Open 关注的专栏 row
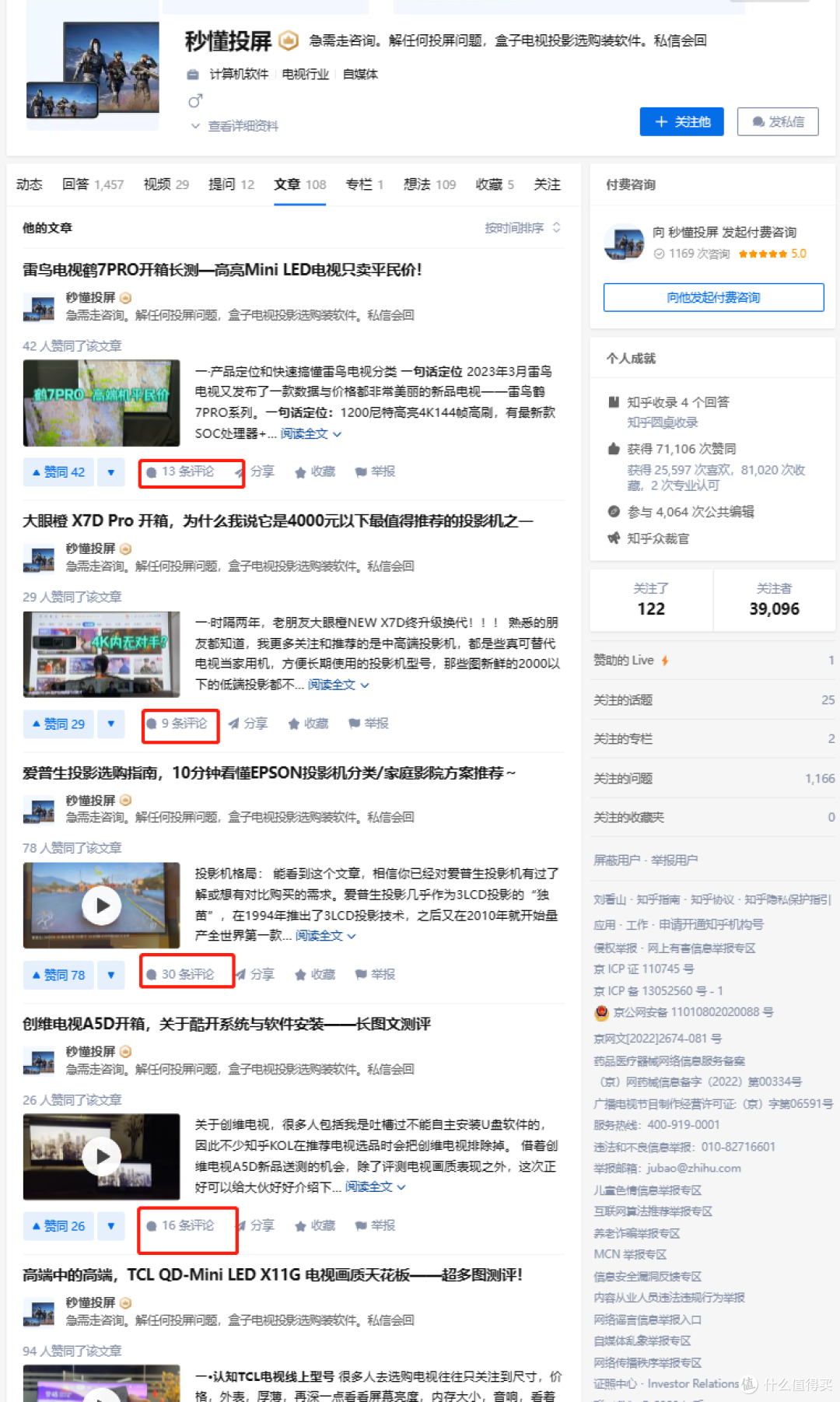The image size is (840, 1402). [713, 739]
